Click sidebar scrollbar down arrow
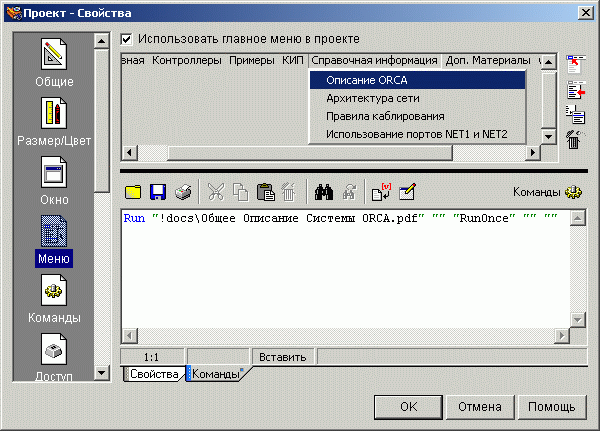This screenshot has width=600, height=431. click(x=101, y=372)
